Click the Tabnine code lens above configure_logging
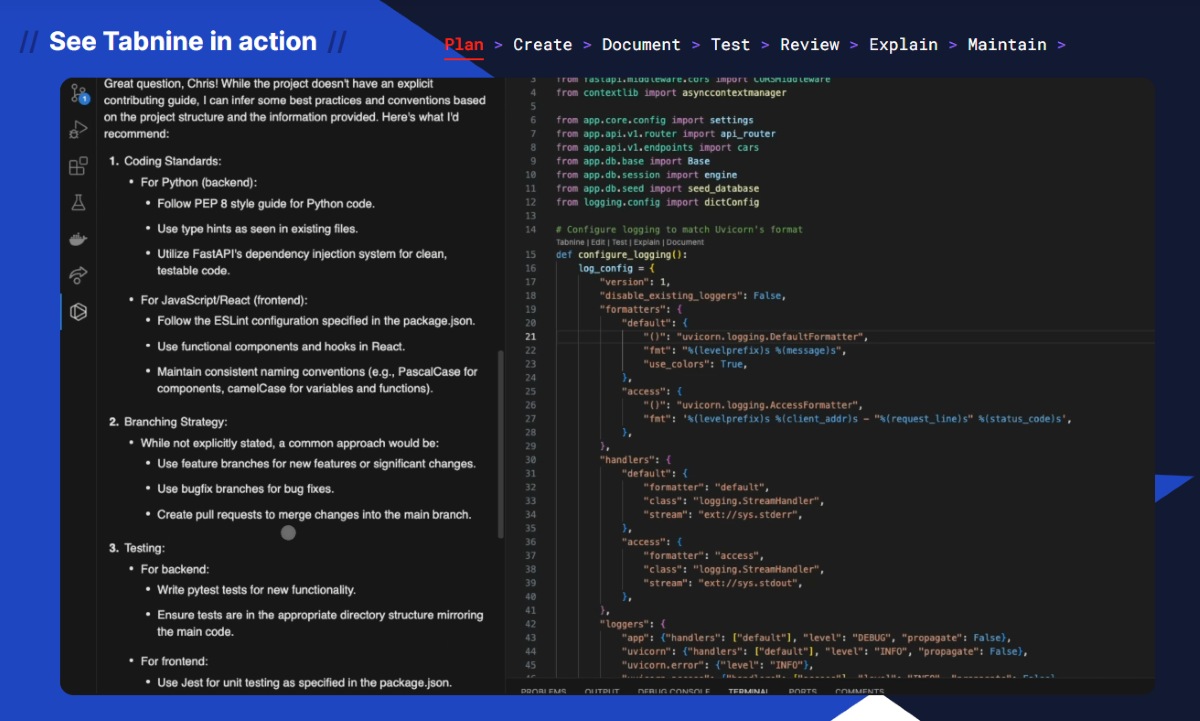Viewport: 1200px width, 721px height. point(571,242)
